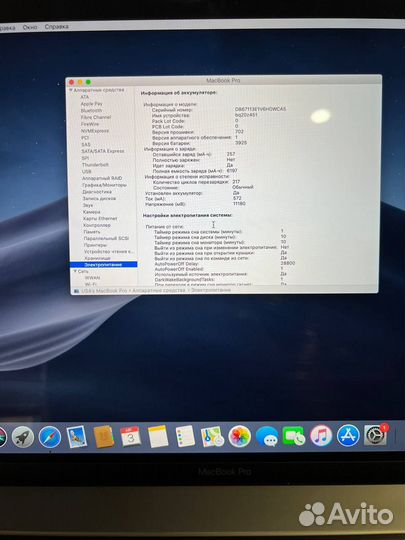Select Камера in the sidebar
The image size is (405, 540).
coord(92,212)
